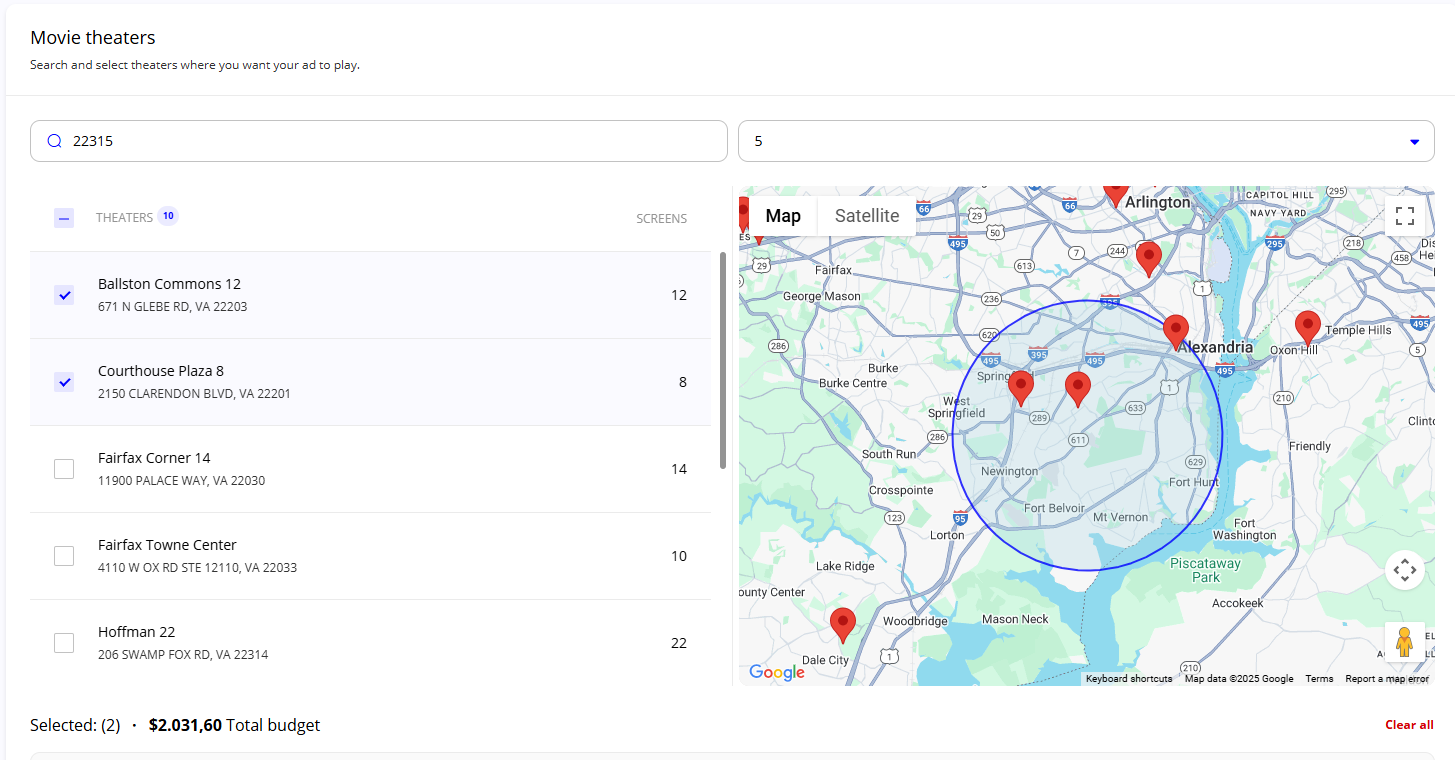Open the radius dropdown showing 5
1455x760 pixels.
tap(1086, 141)
